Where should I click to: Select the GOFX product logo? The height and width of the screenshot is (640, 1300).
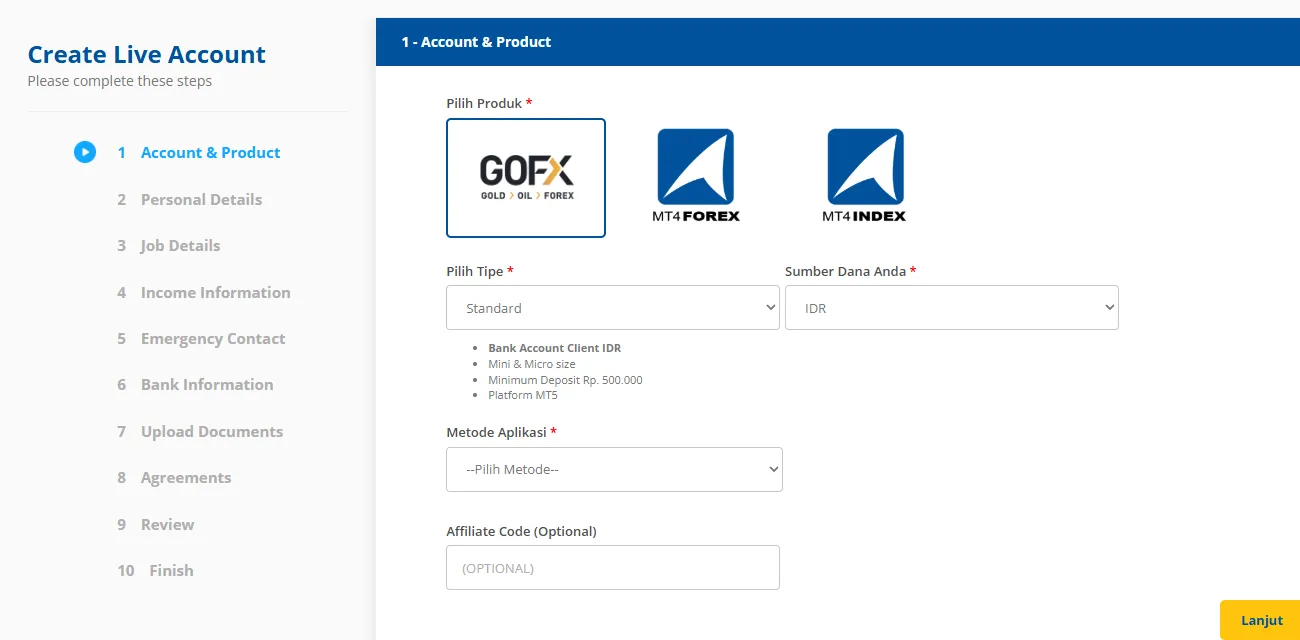point(526,178)
